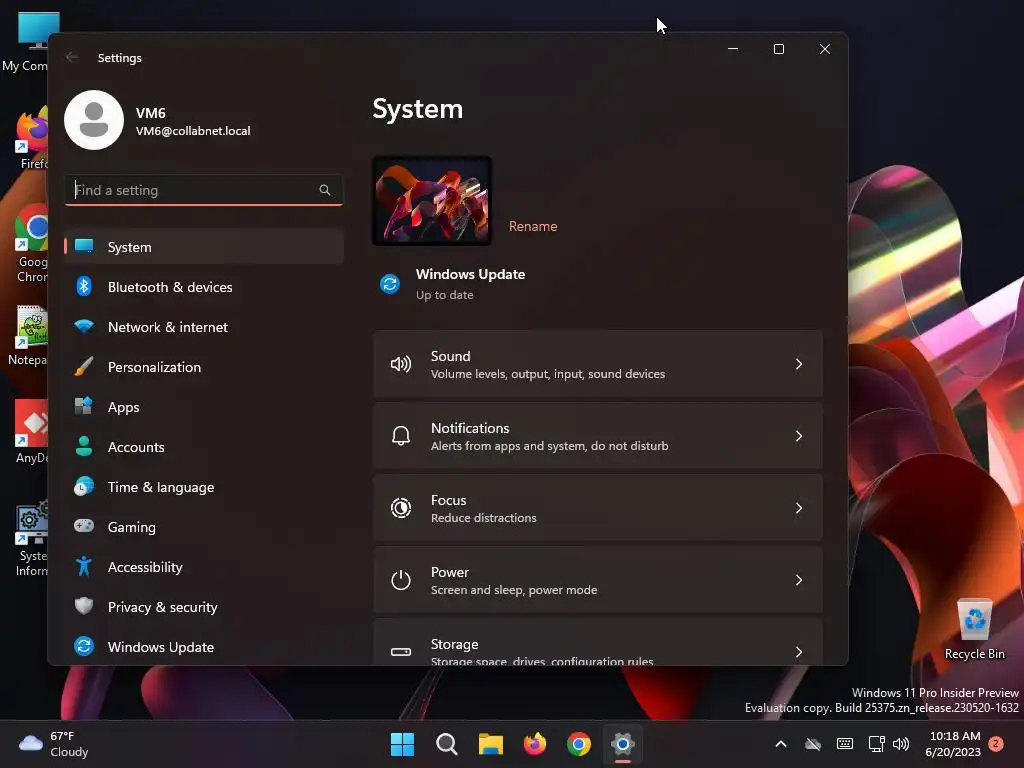Click the magnifier icon in the settings search box
1024x768 pixels.
(x=325, y=190)
